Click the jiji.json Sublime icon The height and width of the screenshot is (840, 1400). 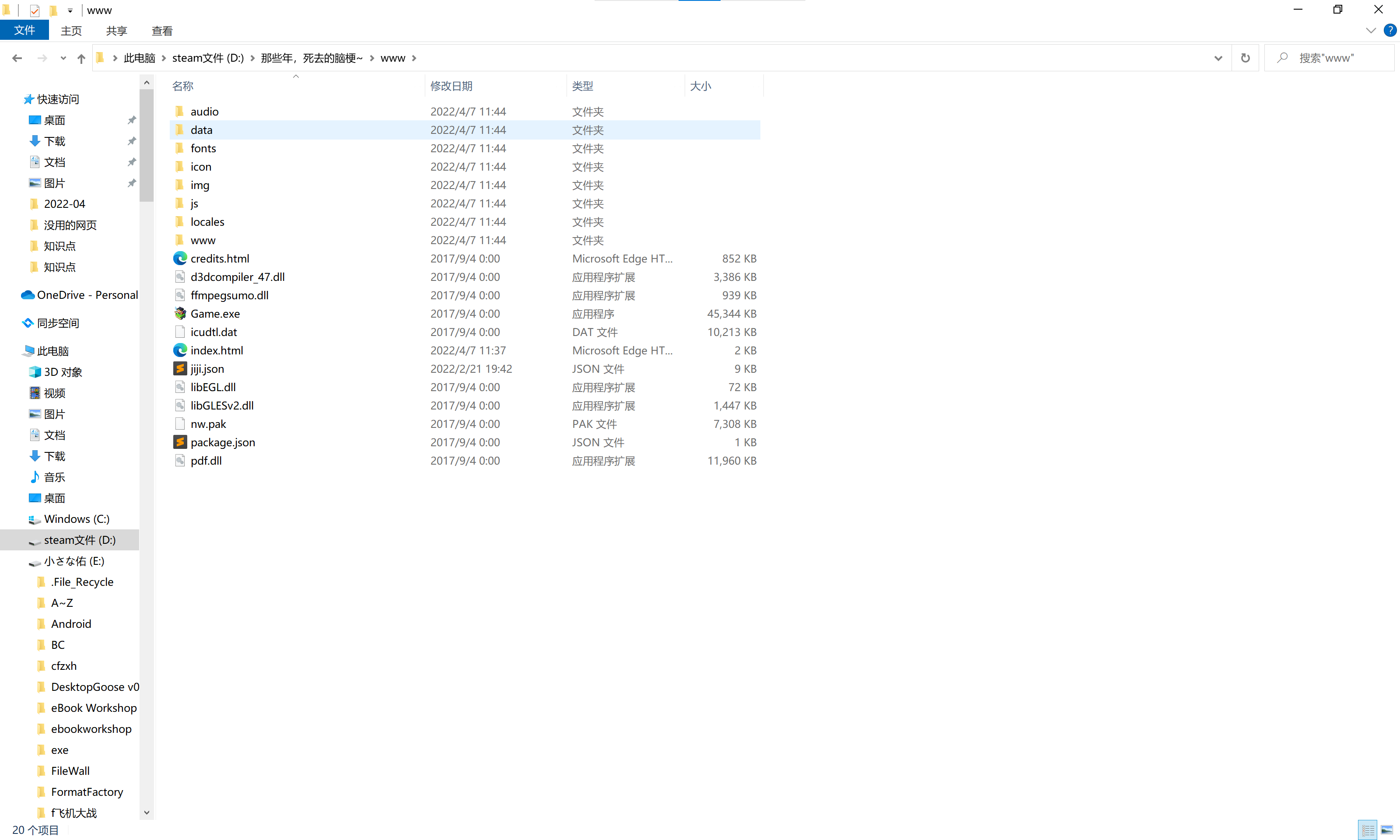(180, 368)
